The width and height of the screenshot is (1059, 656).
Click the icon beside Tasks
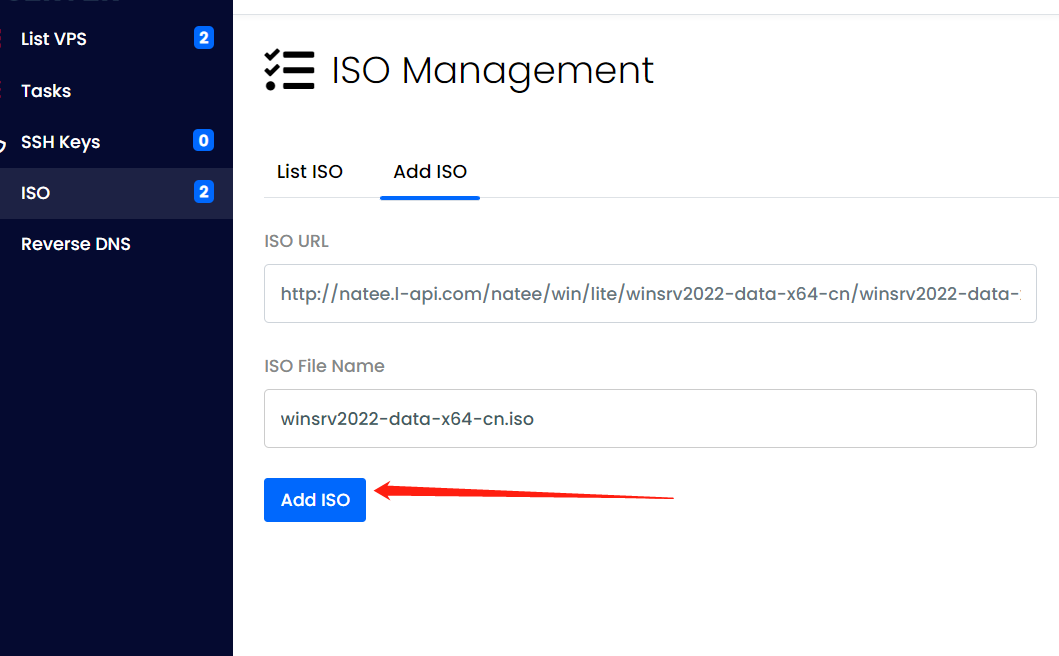(x=3, y=91)
